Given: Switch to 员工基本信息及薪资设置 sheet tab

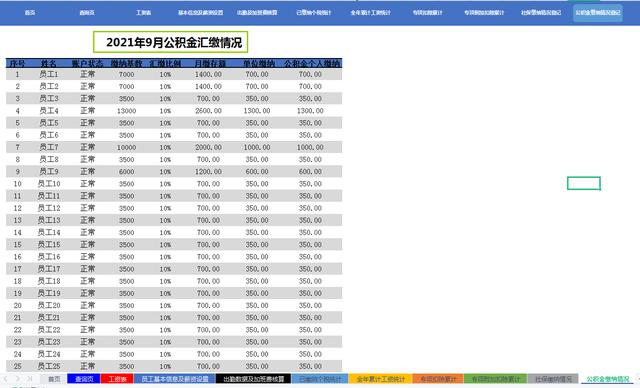Looking at the screenshot, I should pos(174,379).
